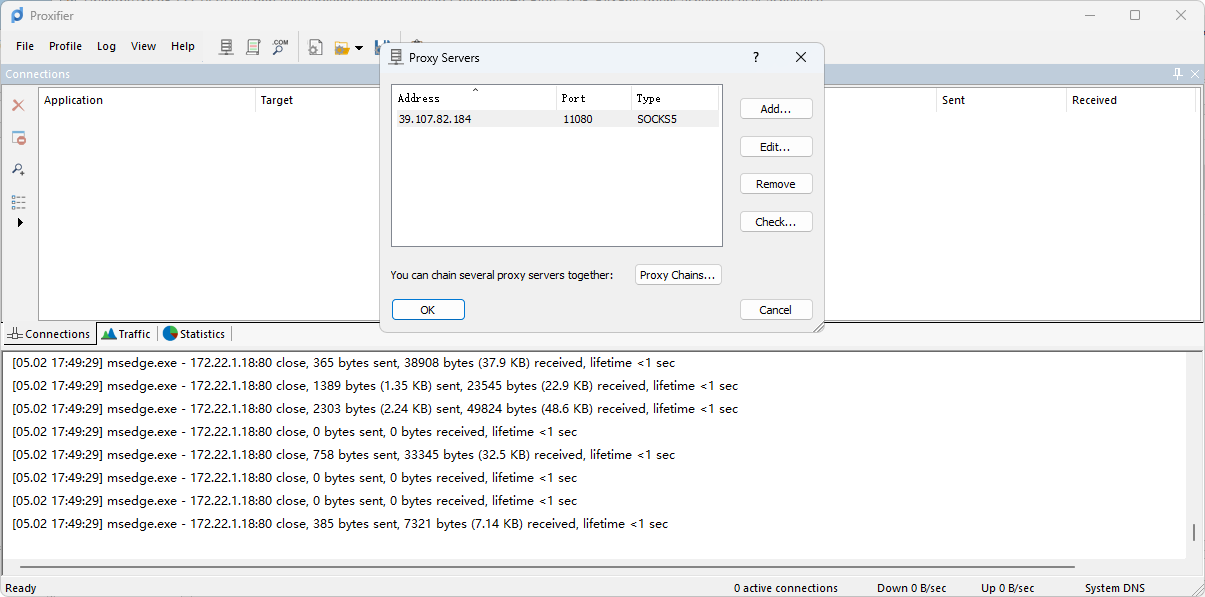Click the Edit... button
Image resolution: width=1205 pixels, height=597 pixels.
776,147
